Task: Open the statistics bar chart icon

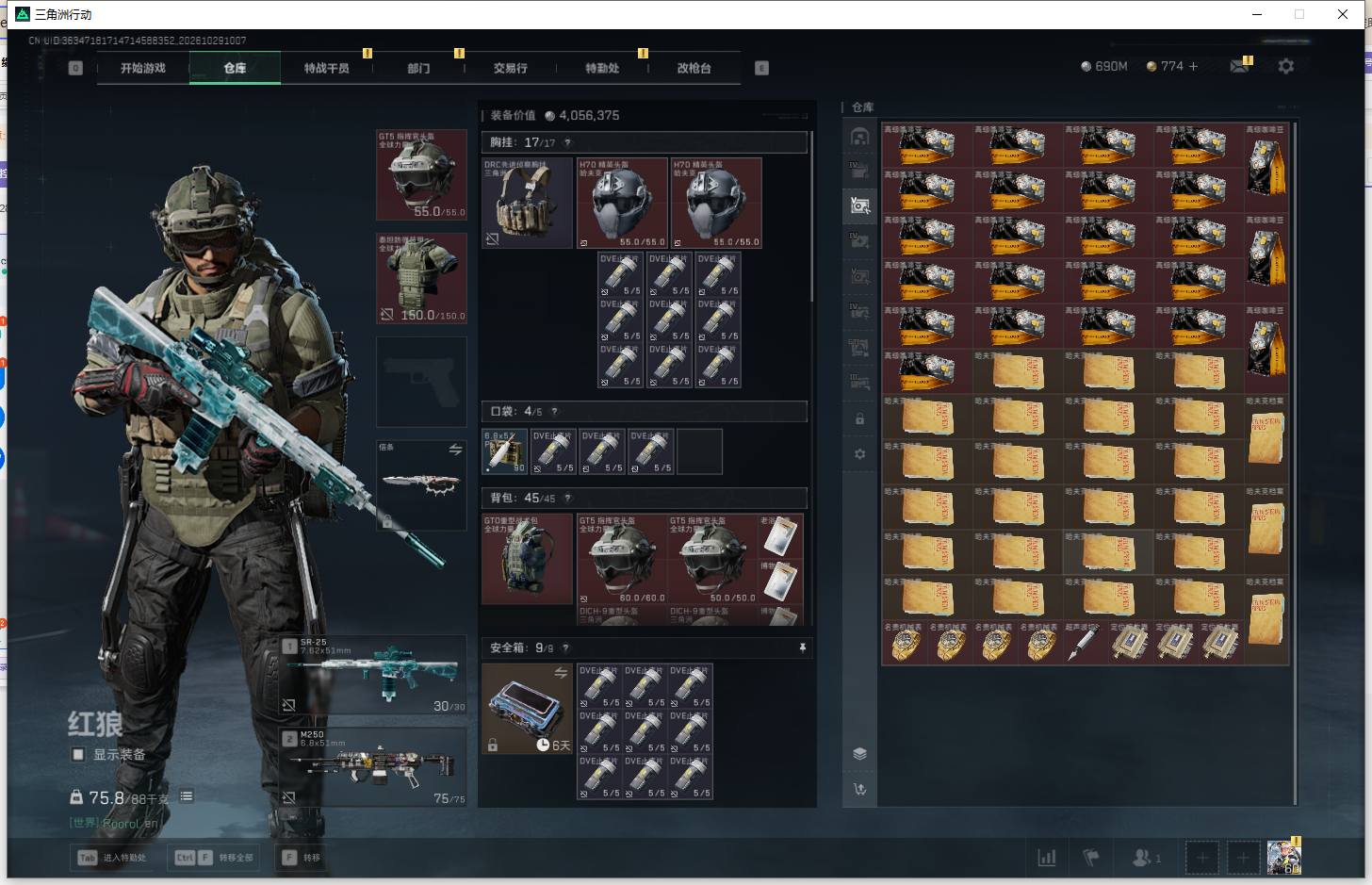Action: pyautogui.click(x=1046, y=858)
